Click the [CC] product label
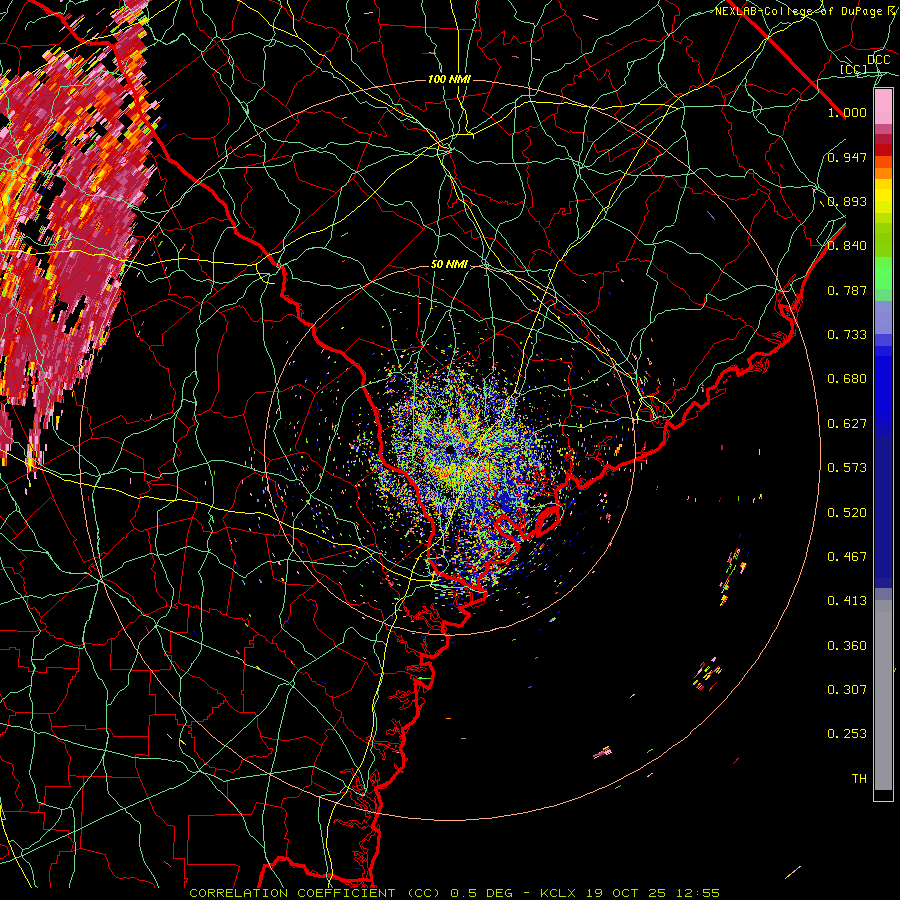Viewport: 900px width, 900px height. [x=854, y=70]
